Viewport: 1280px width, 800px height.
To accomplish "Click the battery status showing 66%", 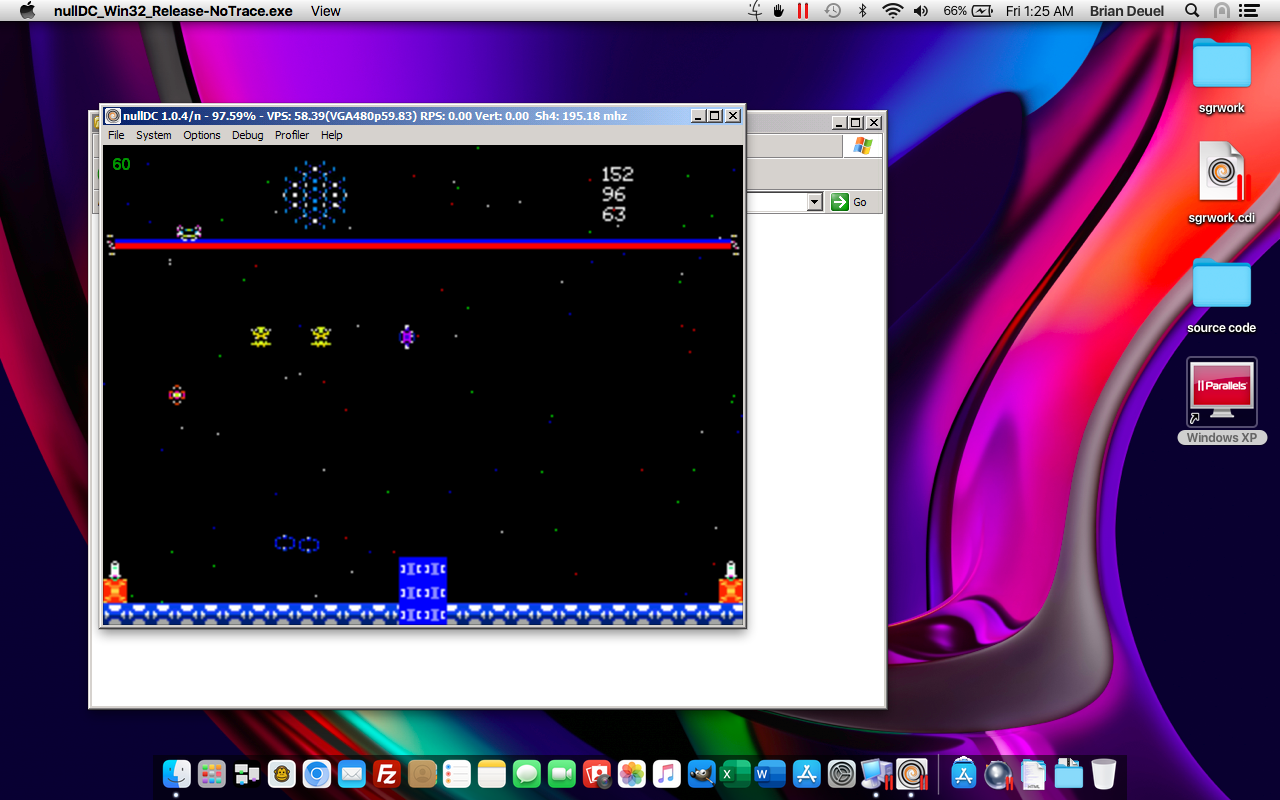I will pyautogui.click(x=968, y=11).
